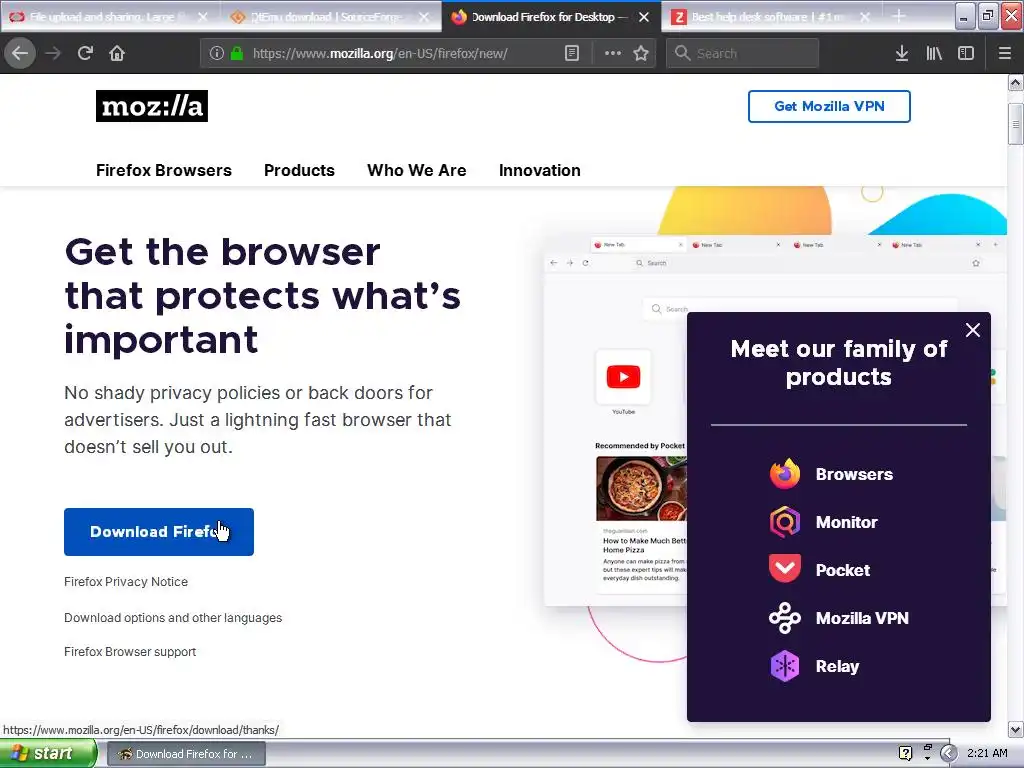
Task: Click the Firefox Browsers flame icon
Action: point(785,474)
